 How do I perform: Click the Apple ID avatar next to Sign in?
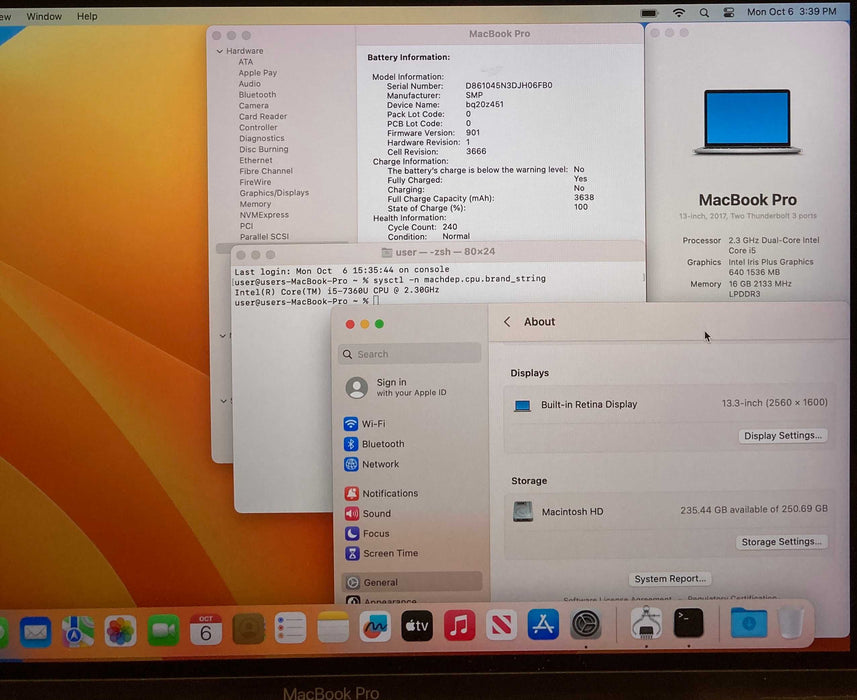click(x=356, y=387)
